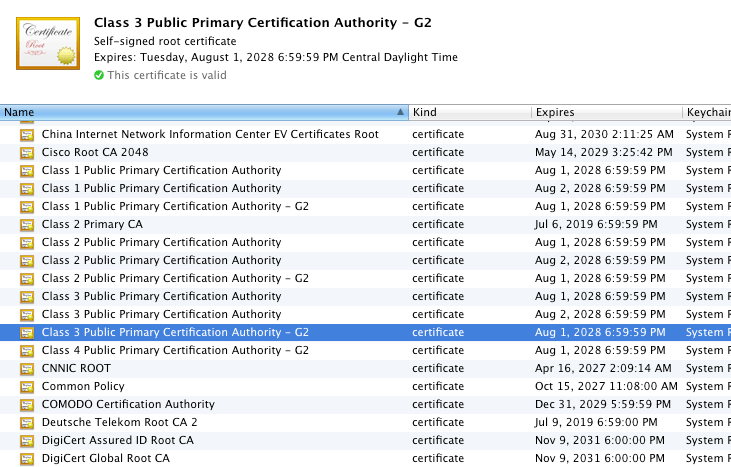This screenshot has height=467, width=731.
Task: Click the DigiCert Assured ID Root CA icon
Action: coord(27,441)
